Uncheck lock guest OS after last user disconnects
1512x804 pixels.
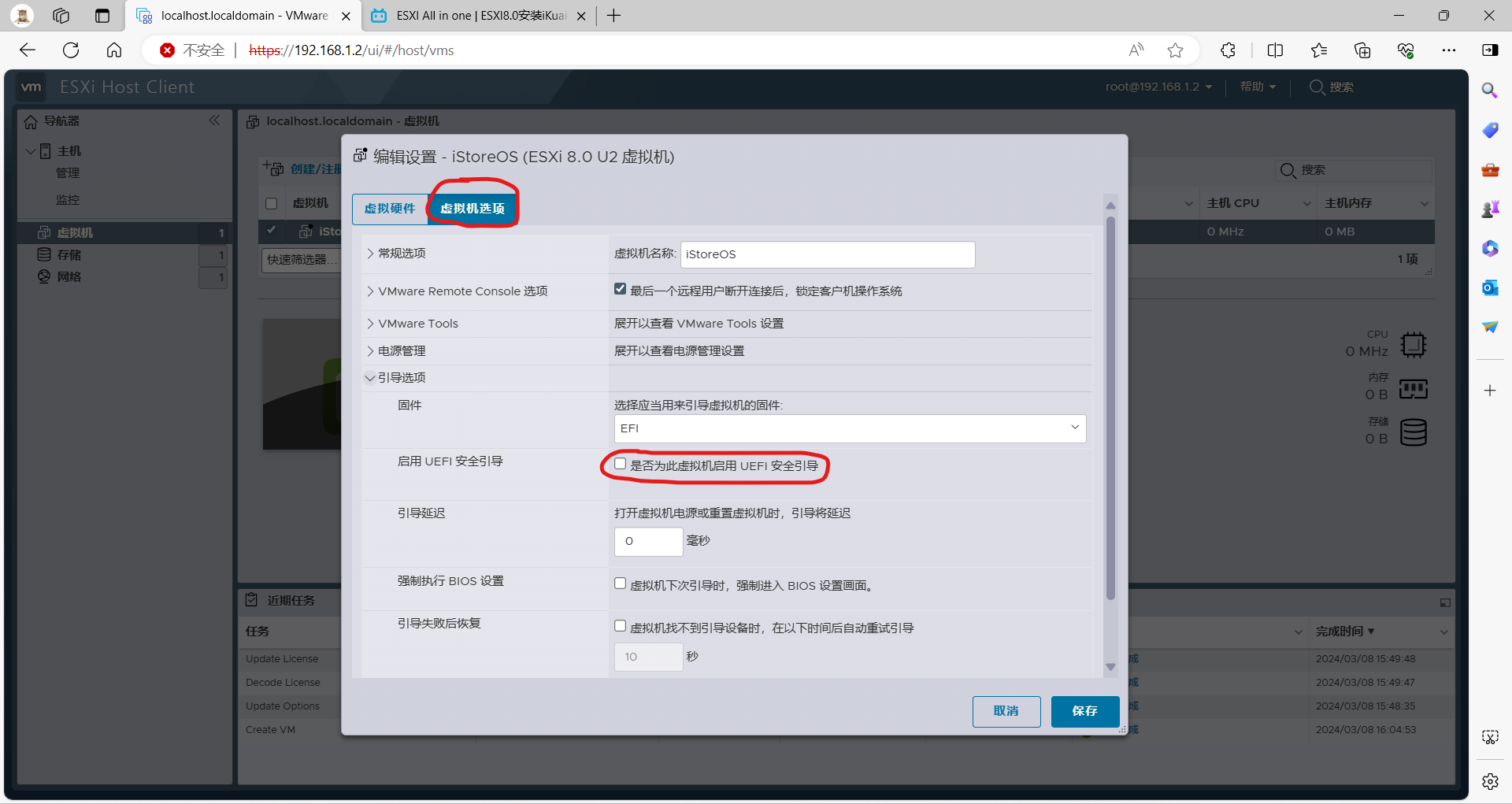pos(621,288)
